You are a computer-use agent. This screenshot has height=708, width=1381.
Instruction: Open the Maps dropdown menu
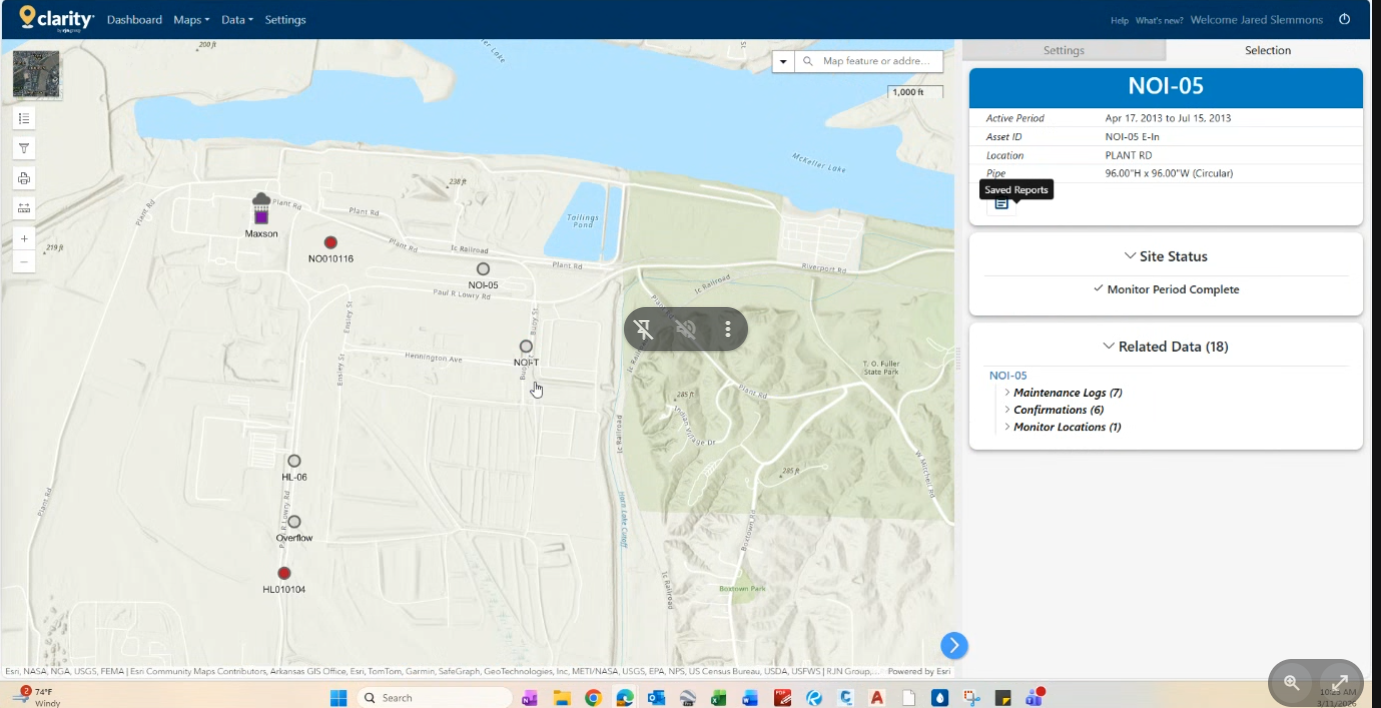point(191,20)
